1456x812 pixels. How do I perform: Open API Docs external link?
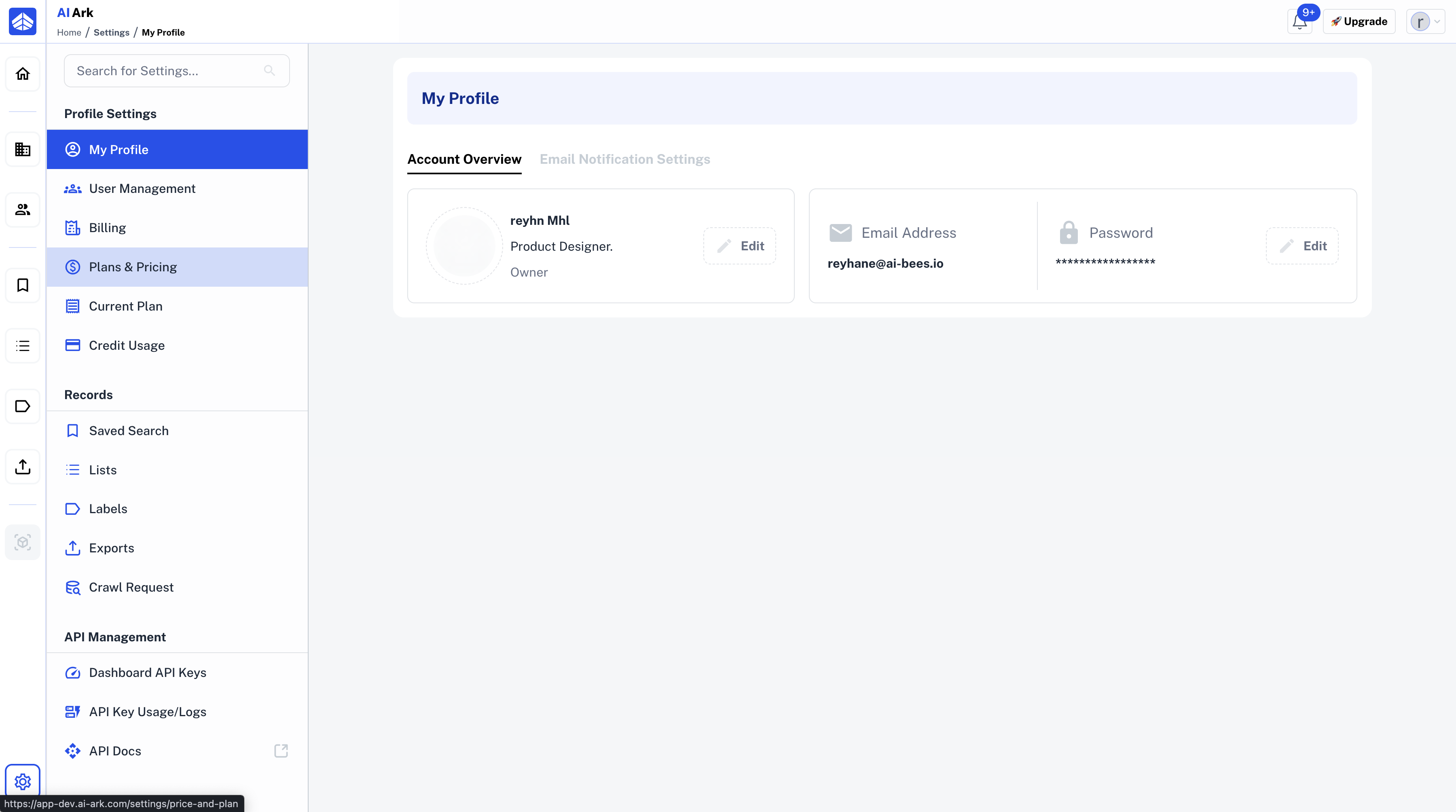click(177, 751)
